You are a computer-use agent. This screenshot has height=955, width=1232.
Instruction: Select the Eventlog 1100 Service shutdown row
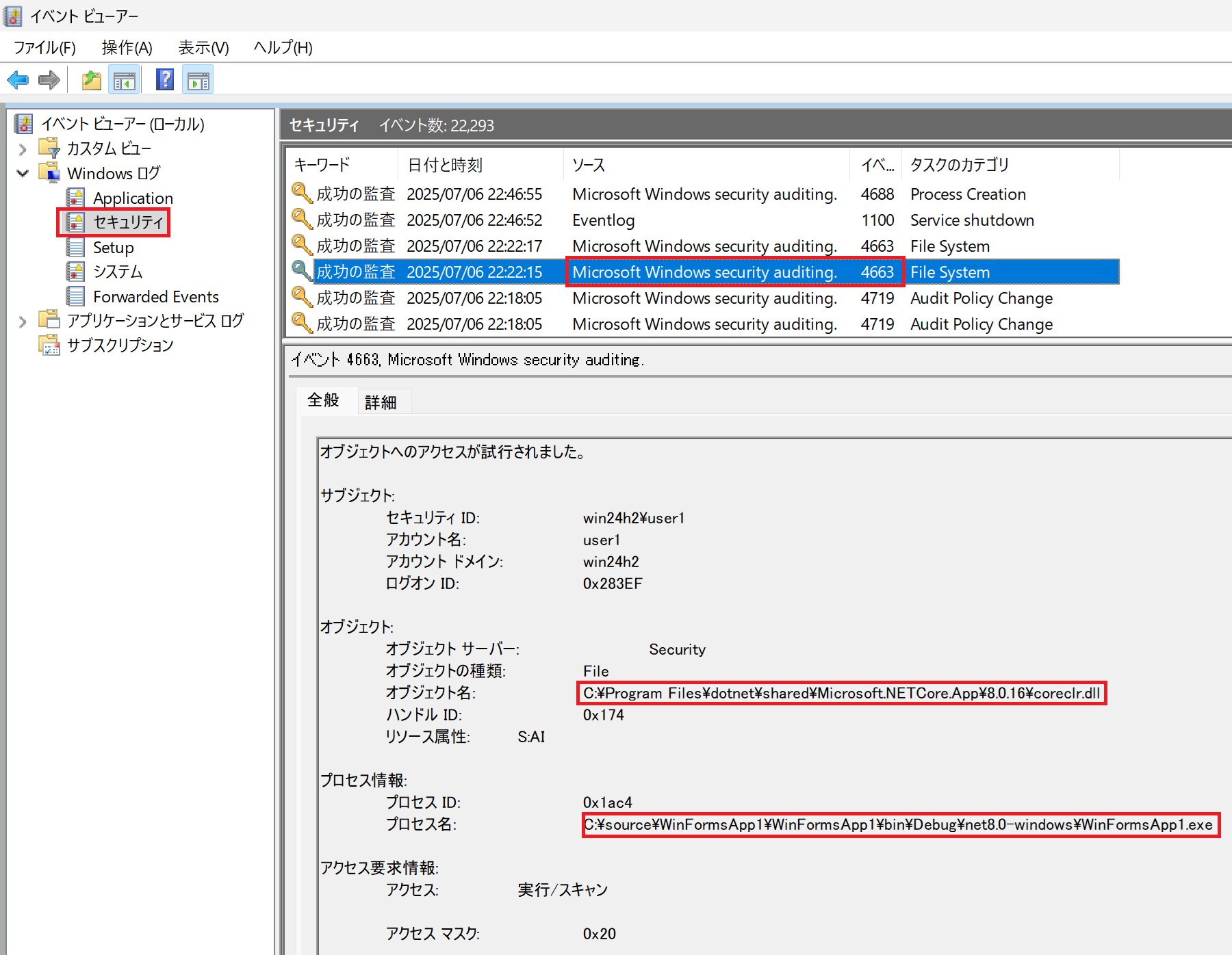(703, 220)
